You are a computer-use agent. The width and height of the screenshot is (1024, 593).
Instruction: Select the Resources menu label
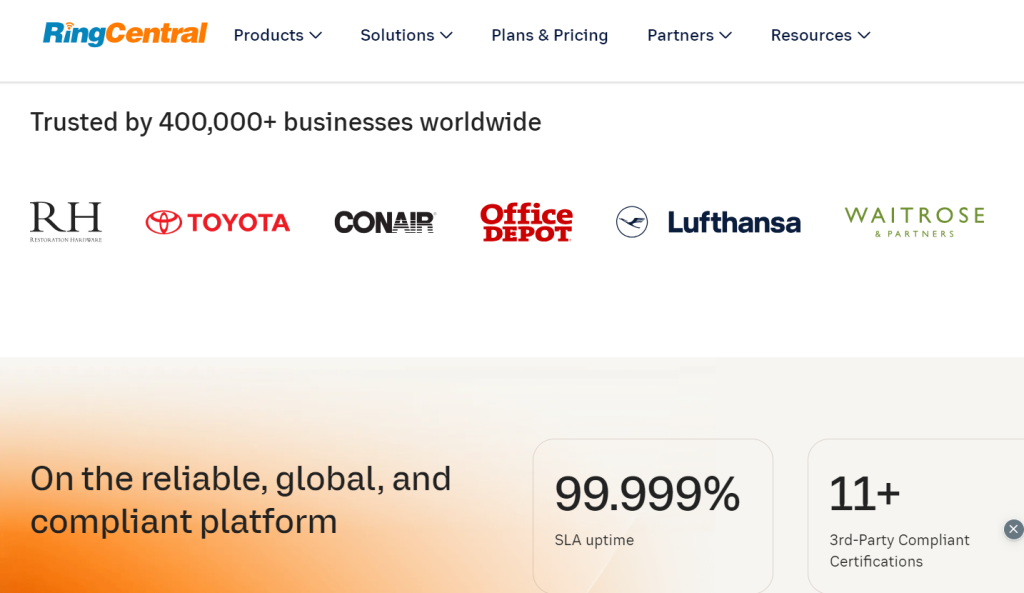(810, 35)
